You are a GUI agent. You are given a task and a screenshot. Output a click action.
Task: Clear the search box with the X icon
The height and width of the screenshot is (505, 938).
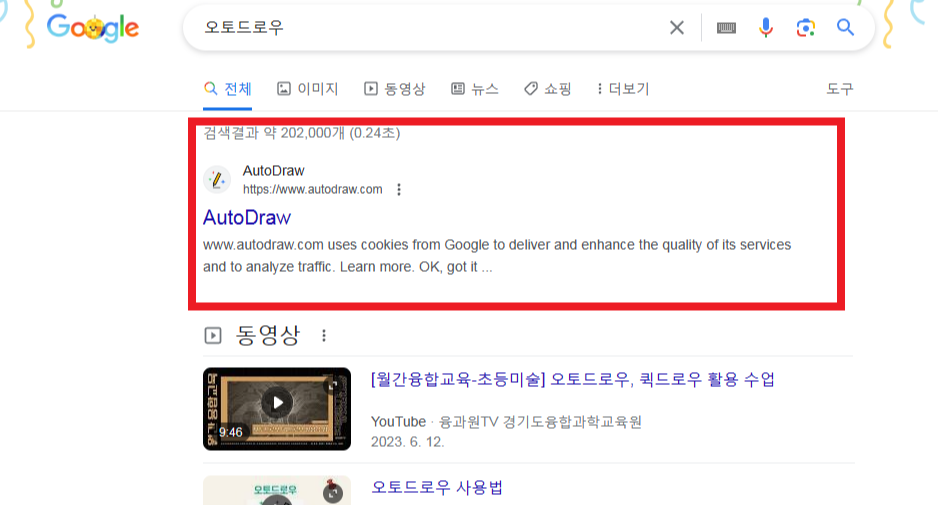(677, 28)
